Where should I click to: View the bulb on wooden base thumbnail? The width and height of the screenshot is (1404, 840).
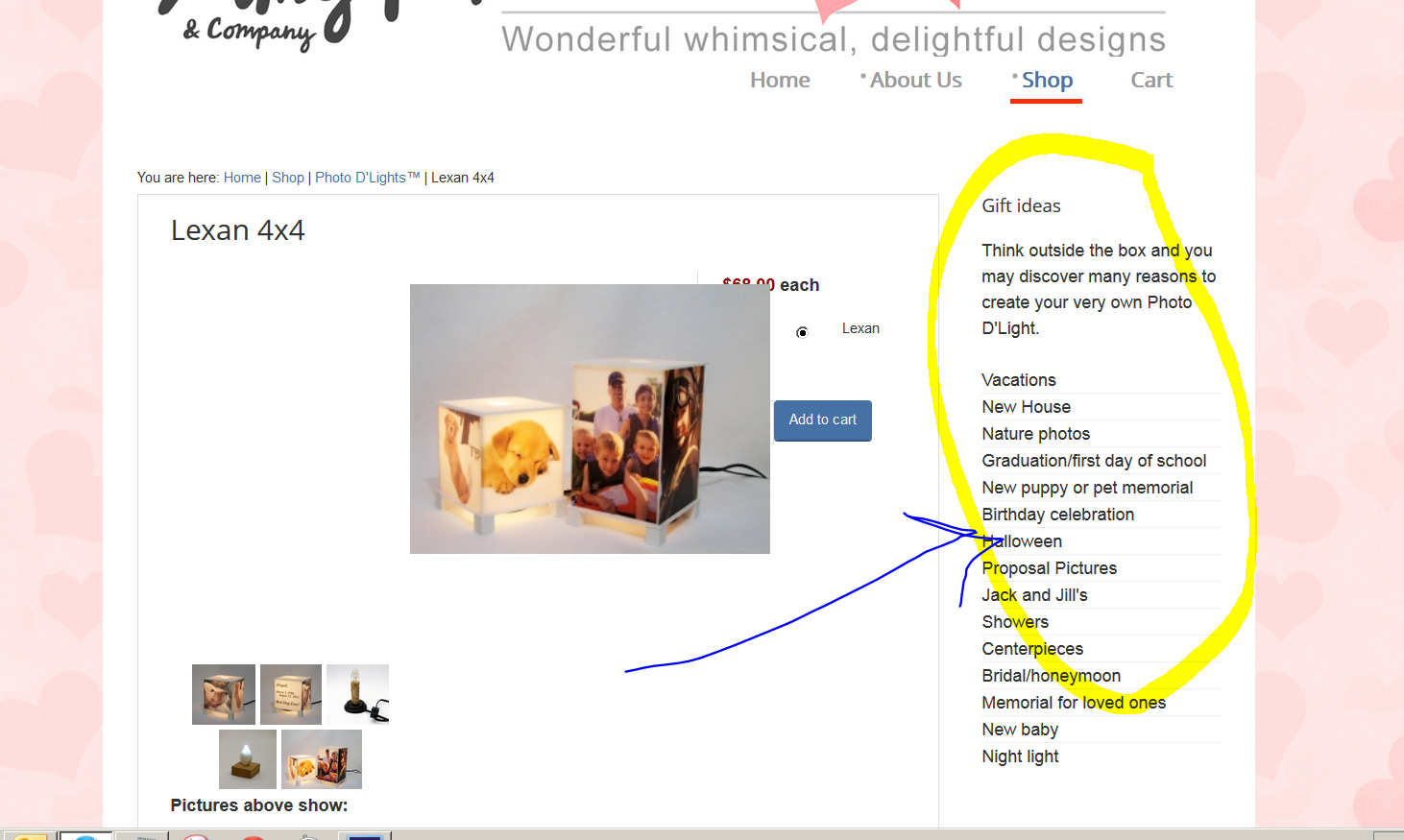[x=248, y=758]
